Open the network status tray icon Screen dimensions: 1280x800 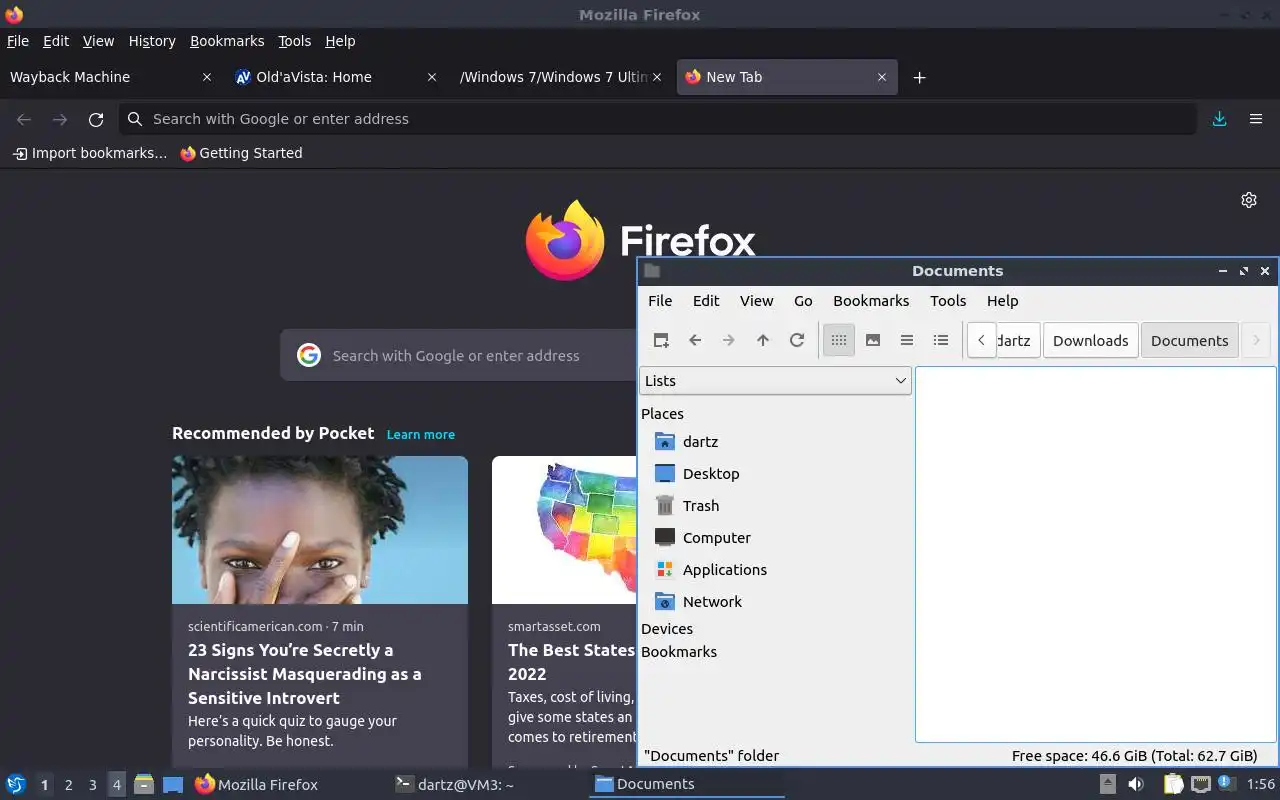click(1200, 784)
